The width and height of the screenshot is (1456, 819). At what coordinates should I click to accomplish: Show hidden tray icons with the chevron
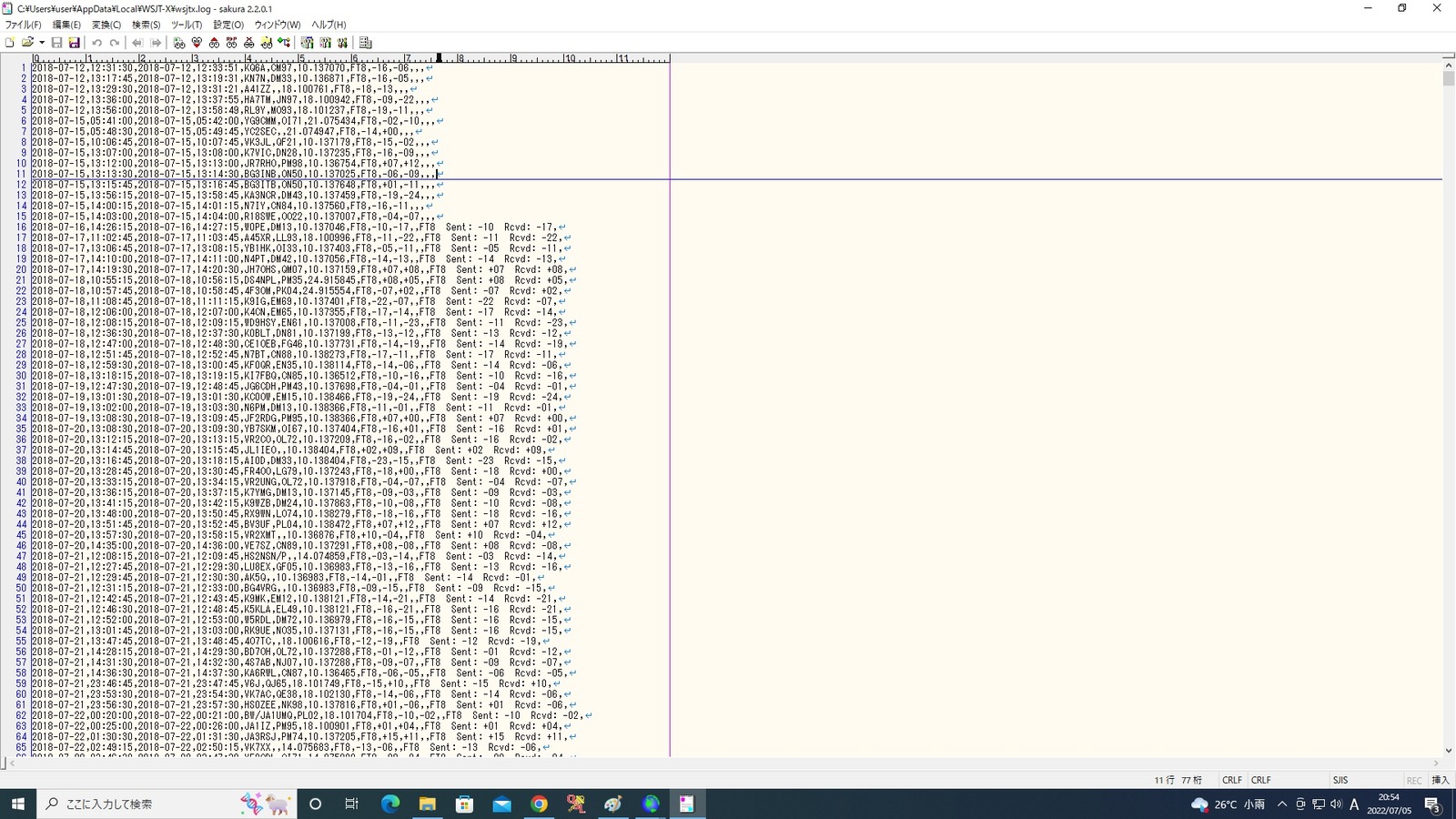click(x=1280, y=804)
